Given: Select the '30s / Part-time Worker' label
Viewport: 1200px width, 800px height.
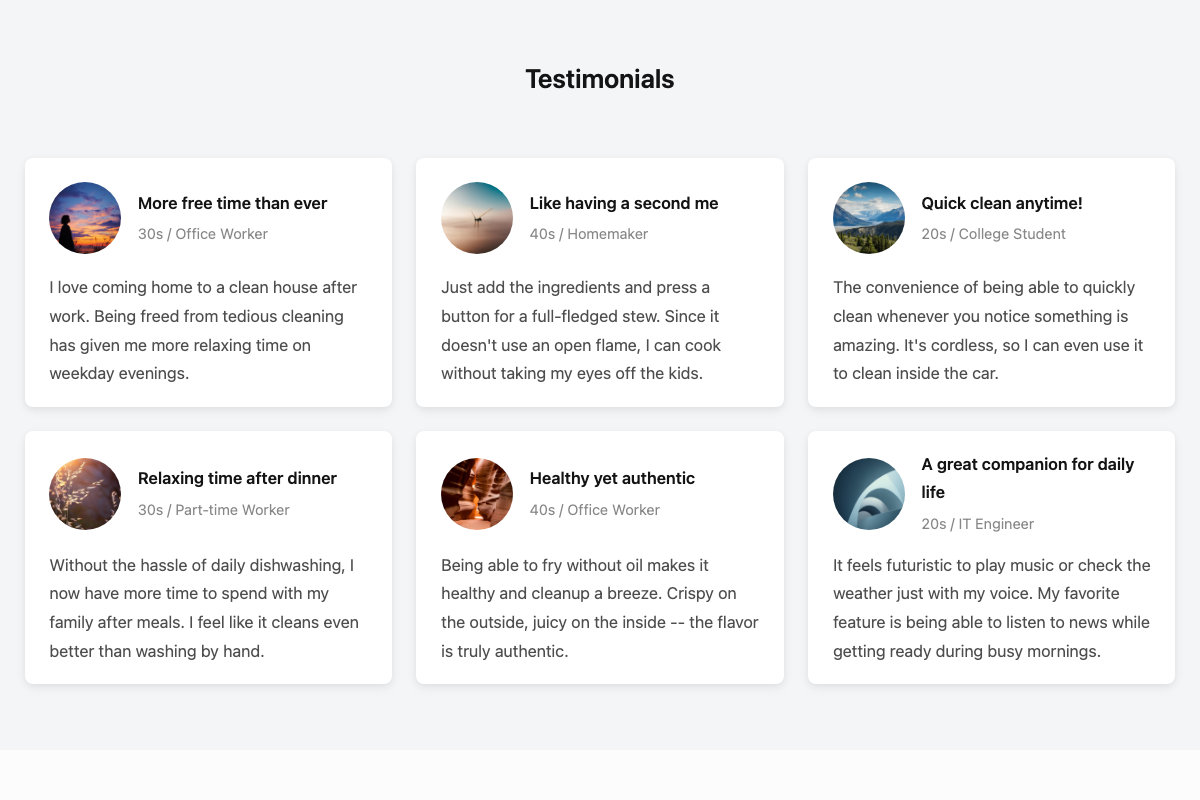Looking at the screenshot, I should [x=214, y=509].
